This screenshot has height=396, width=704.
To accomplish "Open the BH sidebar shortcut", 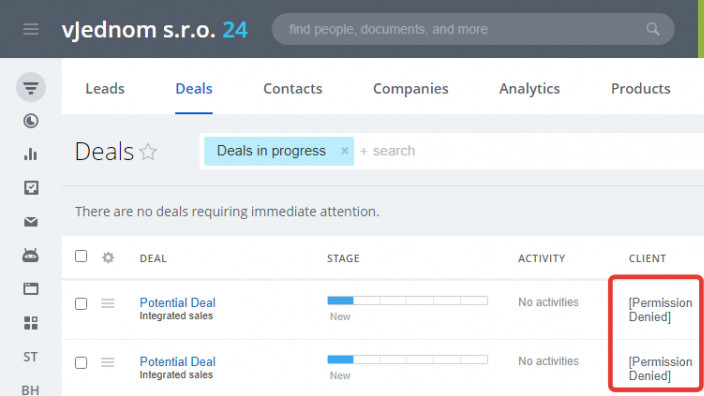I will (31, 390).
